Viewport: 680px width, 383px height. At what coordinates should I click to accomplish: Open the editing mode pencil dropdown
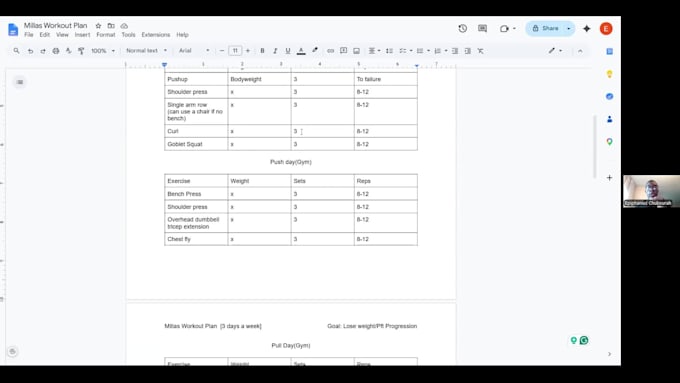(x=555, y=51)
